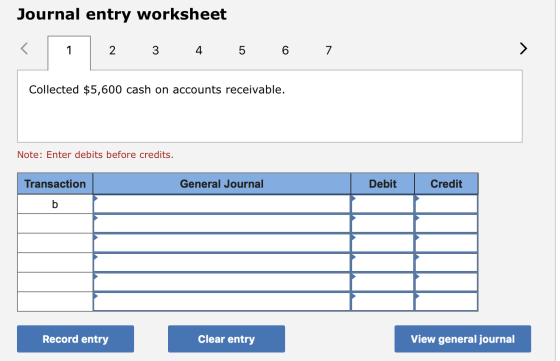Viewport: 560px width, 361px height.
Task: Click the Debit cell in fourth row
Action: 382,262
